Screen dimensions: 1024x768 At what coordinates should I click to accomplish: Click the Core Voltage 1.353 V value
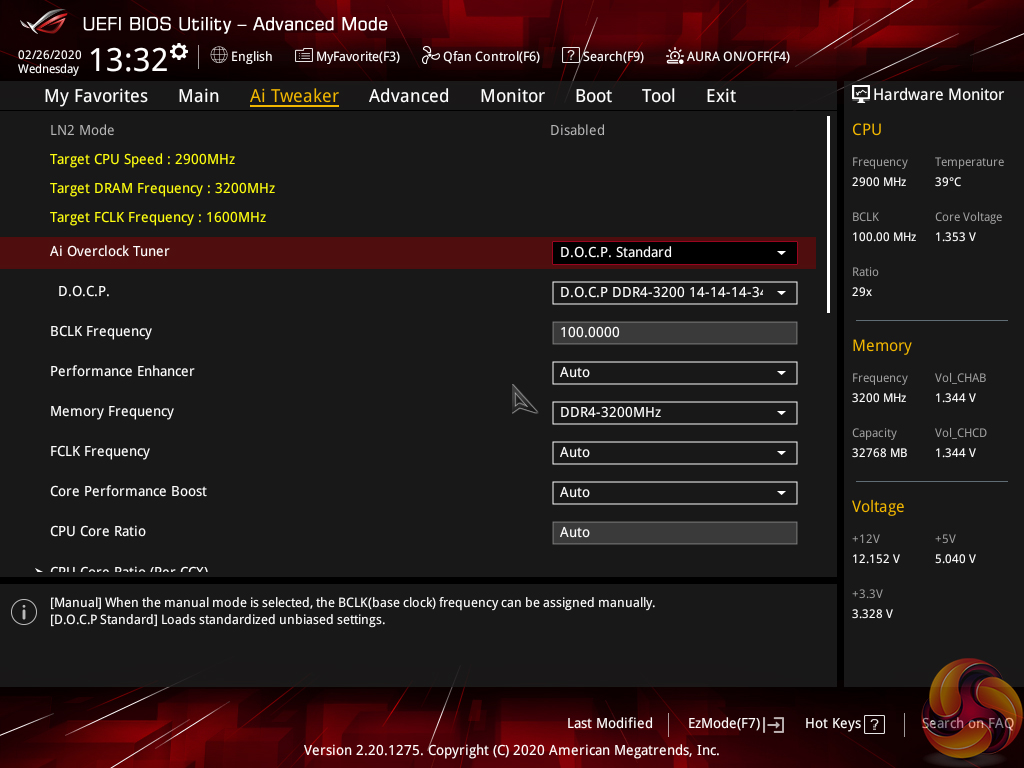955,237
